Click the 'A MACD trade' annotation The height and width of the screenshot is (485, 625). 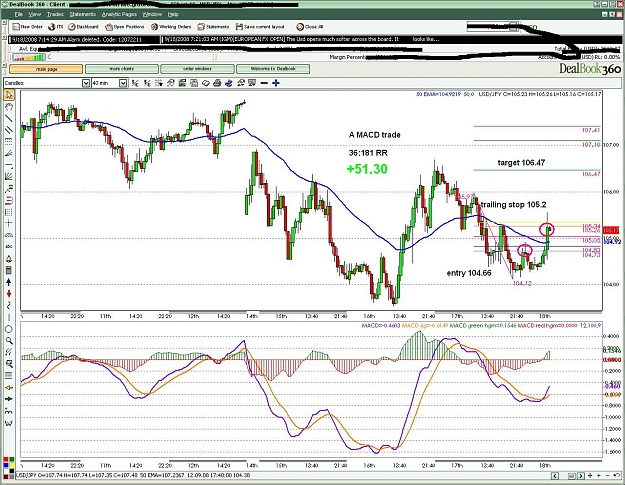(x=374, y=135)
